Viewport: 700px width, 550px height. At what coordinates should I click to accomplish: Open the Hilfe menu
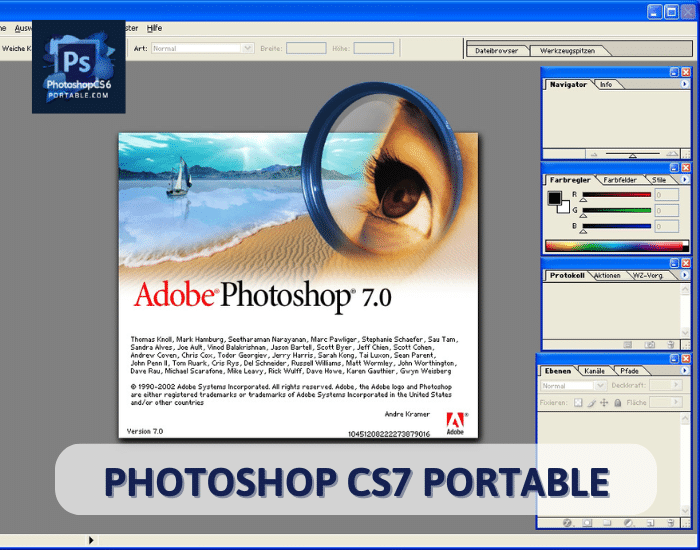pyautogui.click(x=154, y=28)
